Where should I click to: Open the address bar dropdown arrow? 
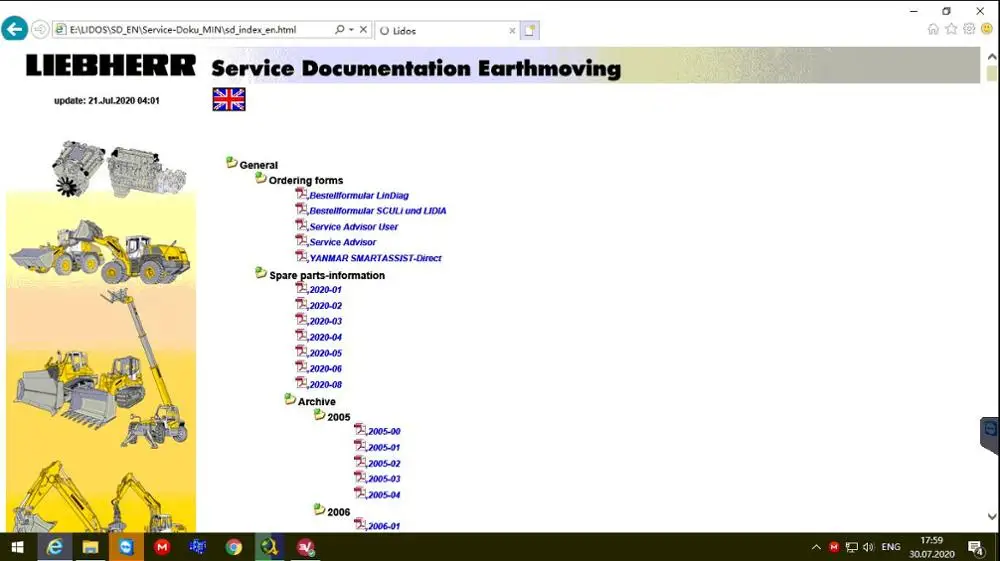click(x=351, y=29)
